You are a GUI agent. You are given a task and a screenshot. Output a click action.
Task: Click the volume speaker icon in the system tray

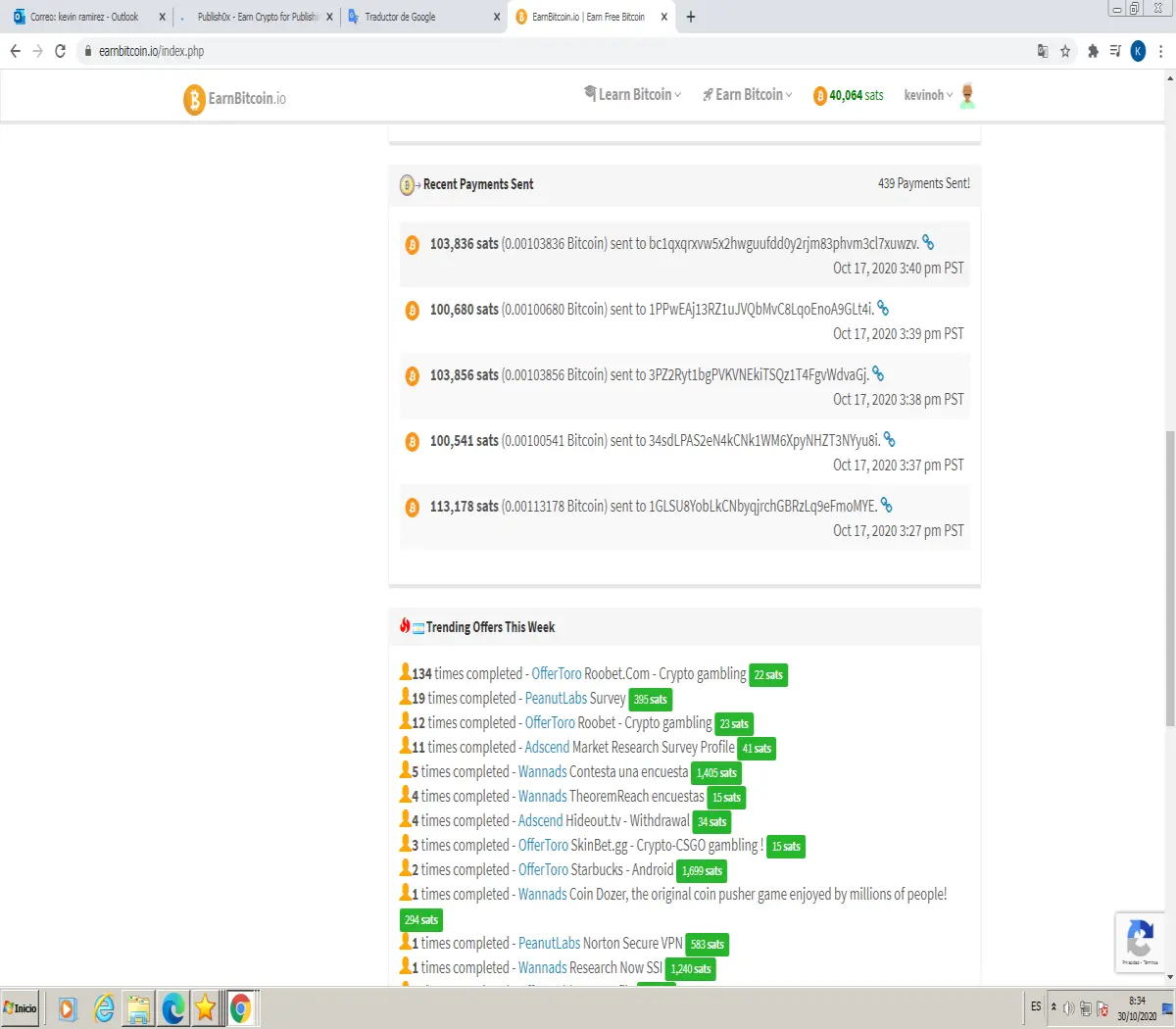pos(1069,1008)
